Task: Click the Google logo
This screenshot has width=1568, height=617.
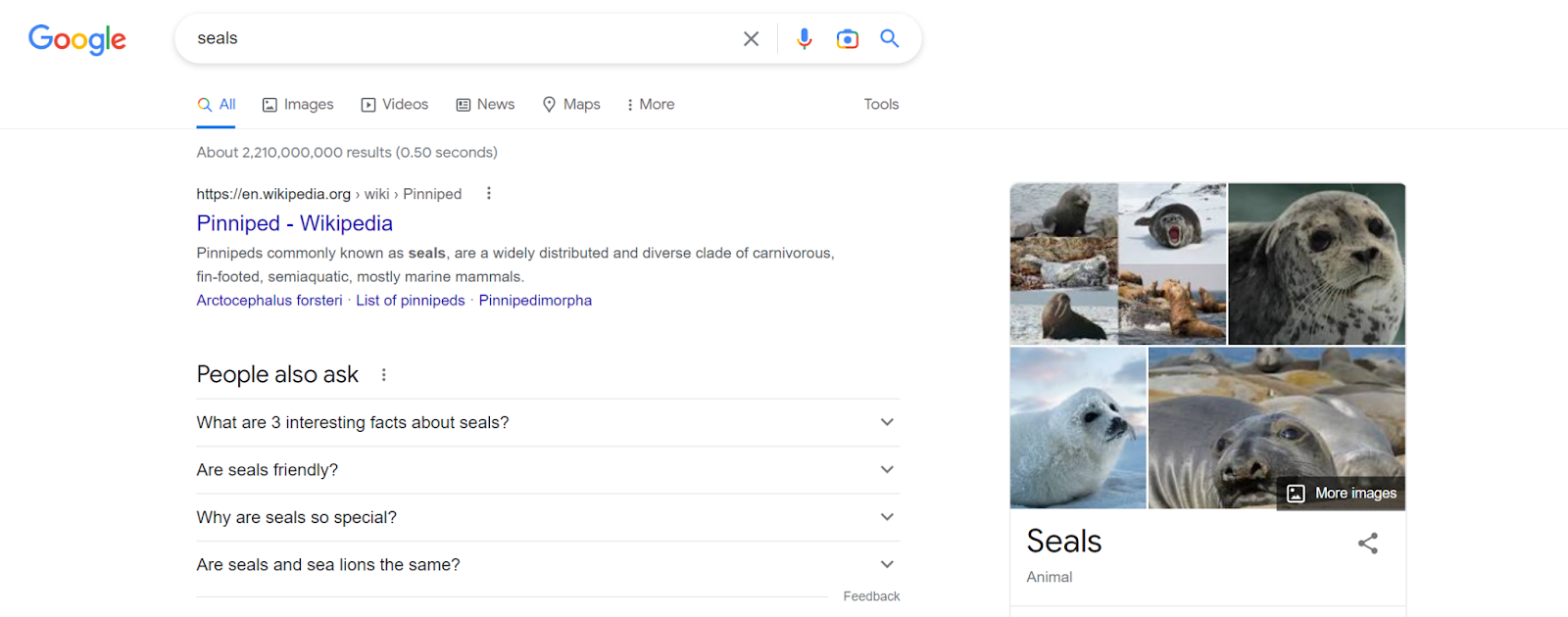Action: (77, 38)
